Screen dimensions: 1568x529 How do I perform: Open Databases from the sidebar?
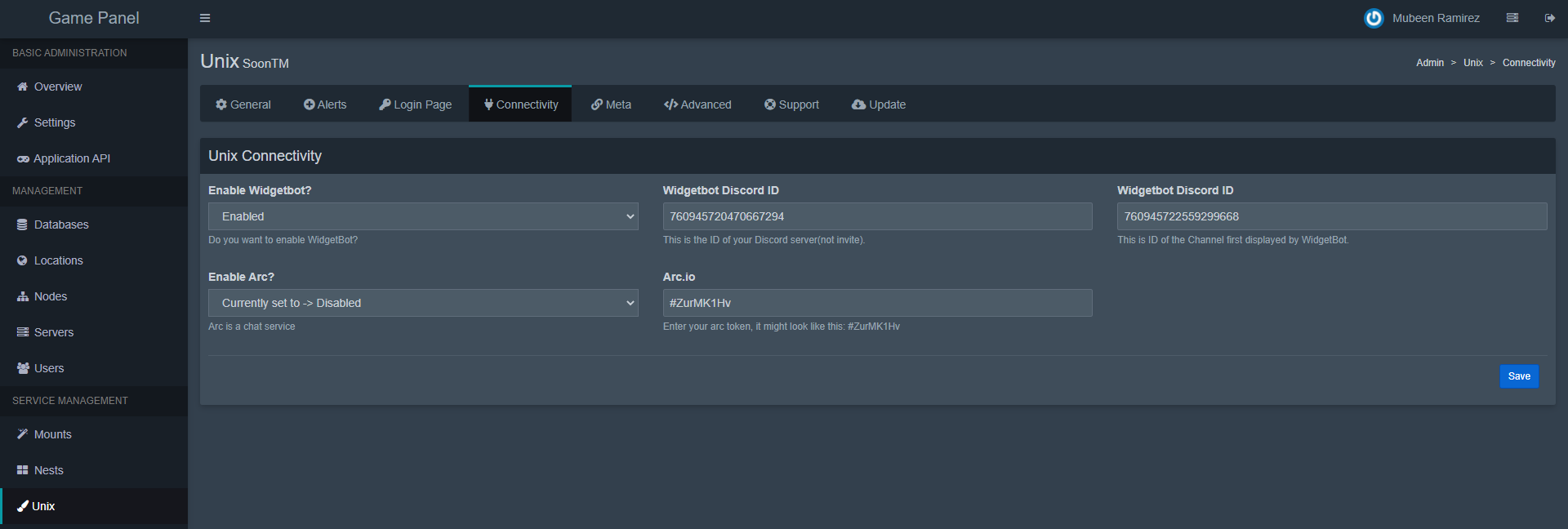click(x=61, y=224)
